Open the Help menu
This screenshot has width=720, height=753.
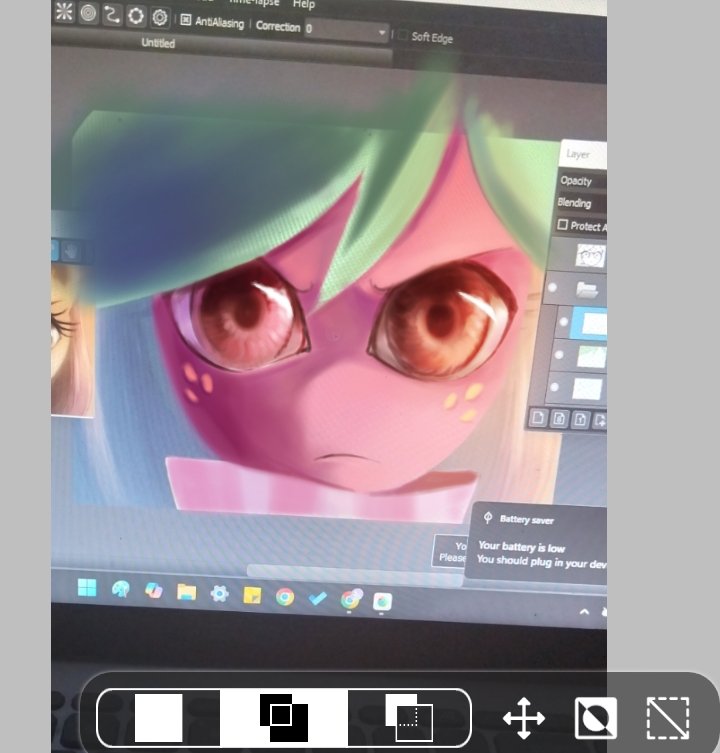pyautogui.click(x=304, y=4)
